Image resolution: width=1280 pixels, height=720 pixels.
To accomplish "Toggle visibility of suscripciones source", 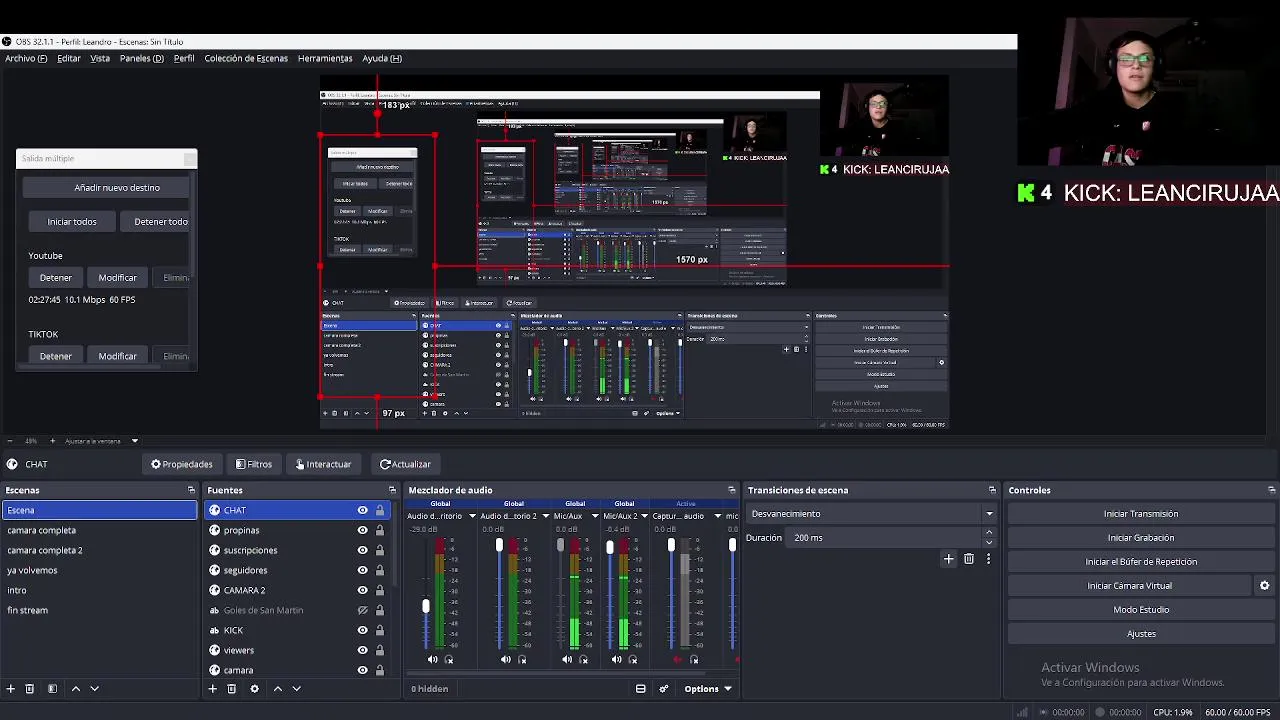I will 362,550.
